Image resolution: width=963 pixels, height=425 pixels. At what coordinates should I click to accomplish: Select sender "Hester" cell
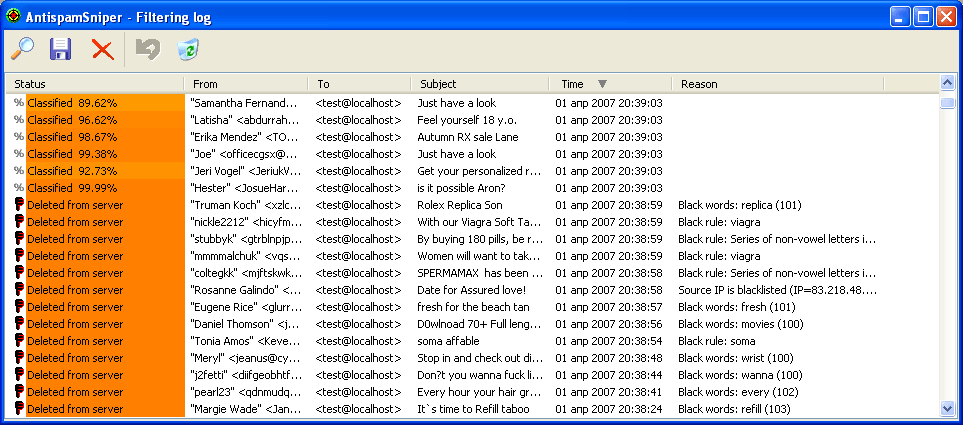tap(244, 187)
